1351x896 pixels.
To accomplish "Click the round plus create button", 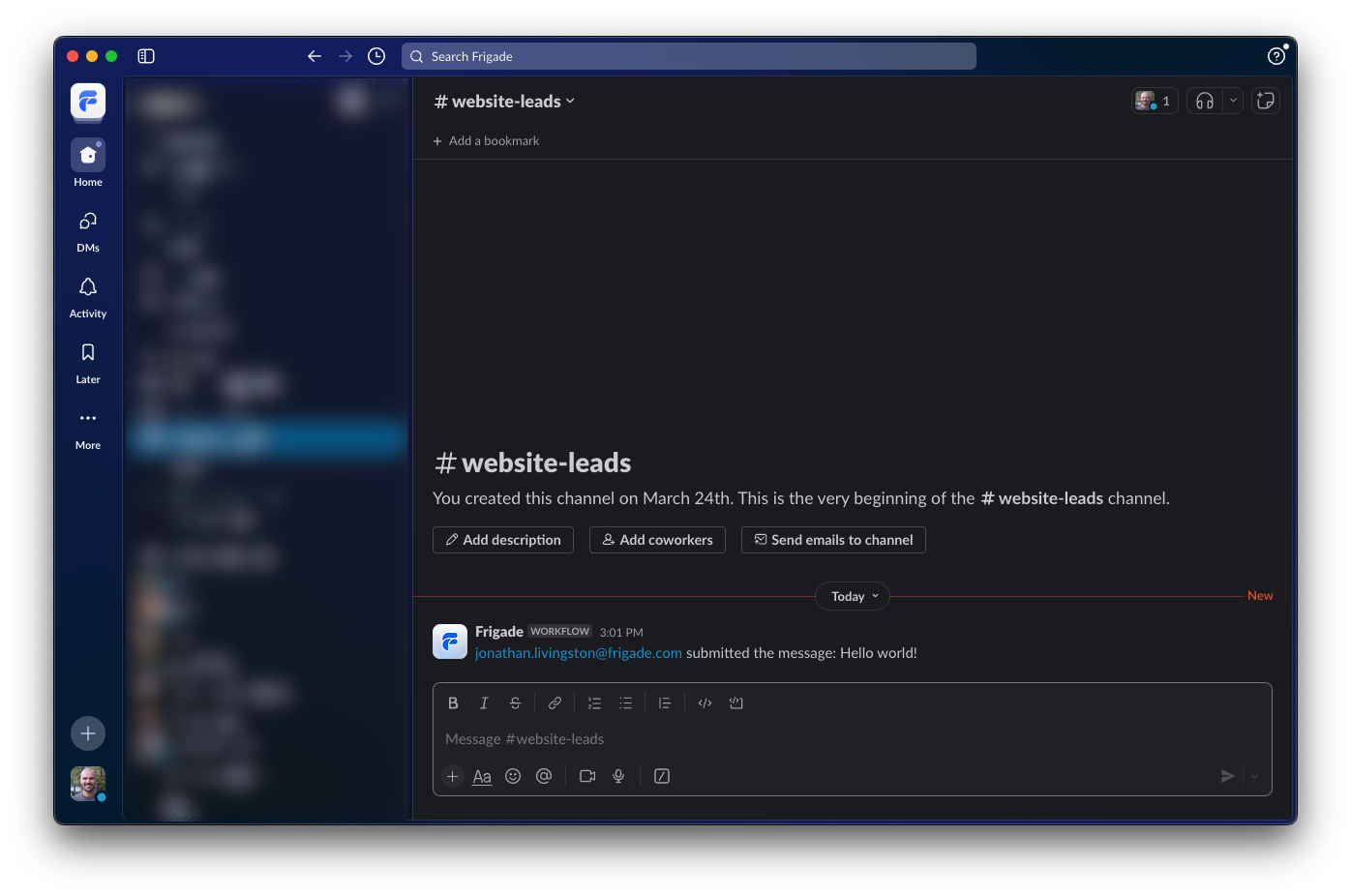I will (88, 733).
